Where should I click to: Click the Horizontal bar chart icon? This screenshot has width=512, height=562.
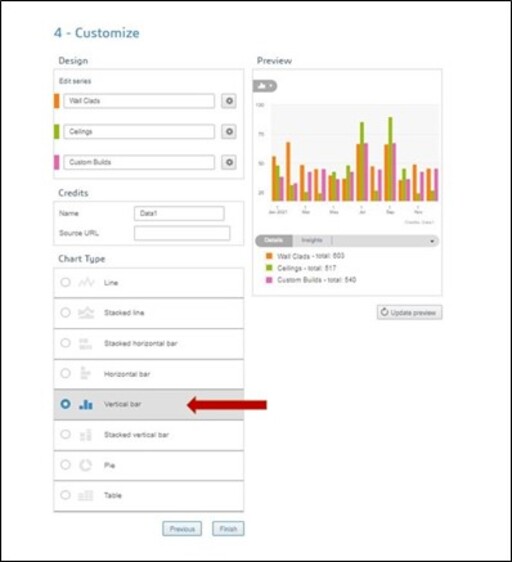coord(85,373)
